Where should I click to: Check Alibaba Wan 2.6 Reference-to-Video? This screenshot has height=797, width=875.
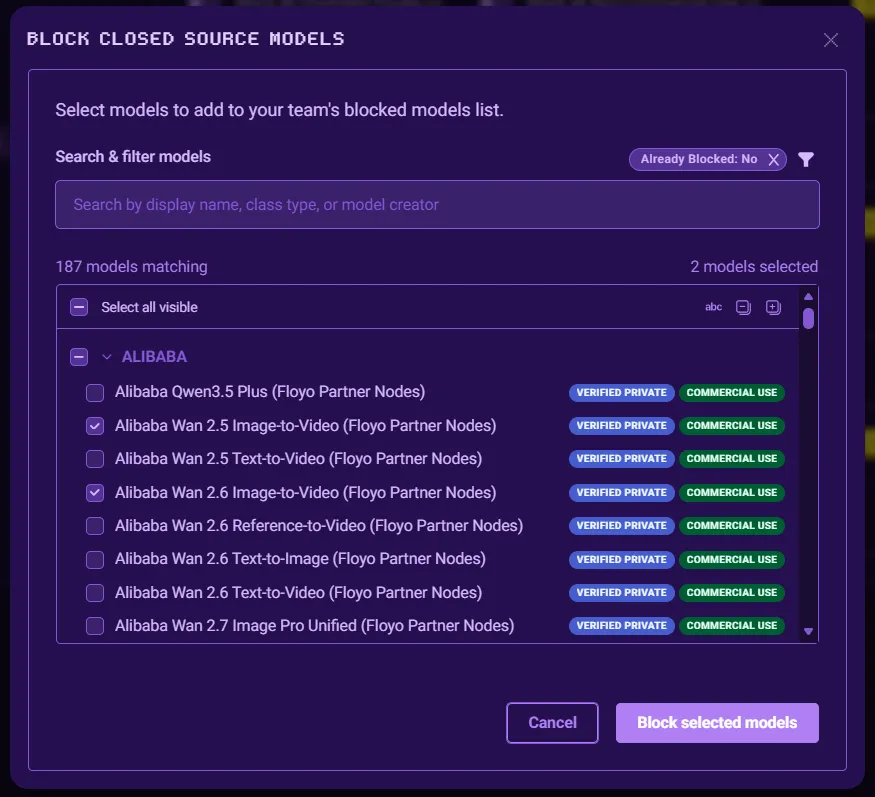pyautogui.click(x=95, y=526)
